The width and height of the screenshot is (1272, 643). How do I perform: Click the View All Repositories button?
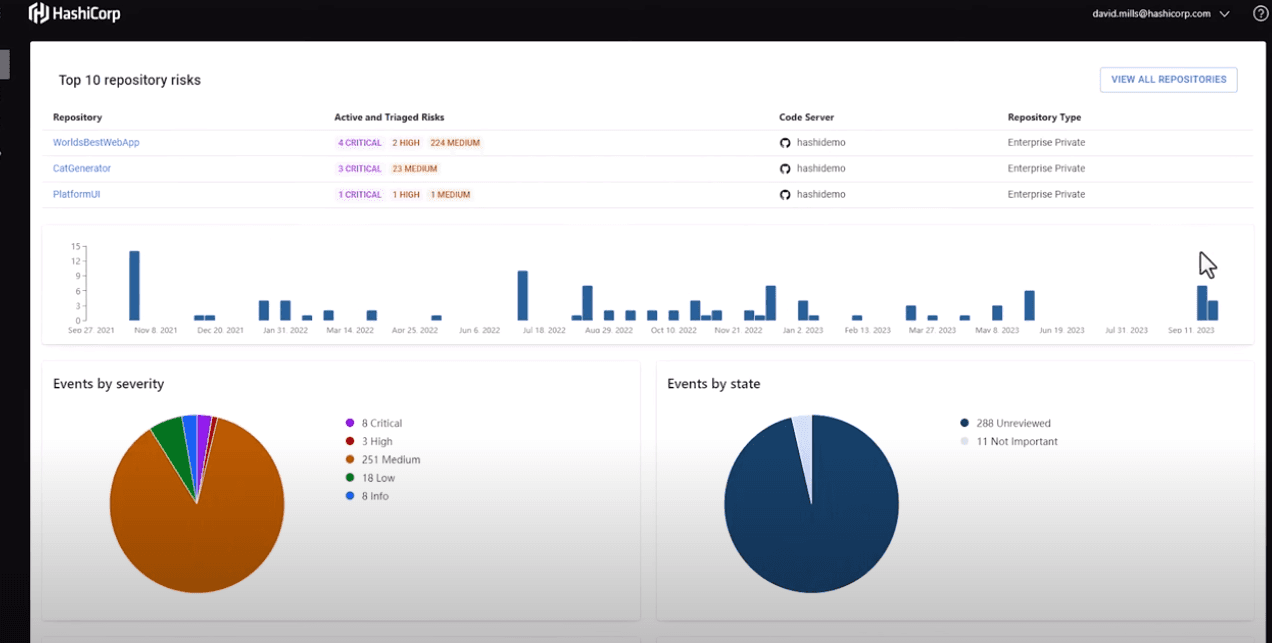1168,80
